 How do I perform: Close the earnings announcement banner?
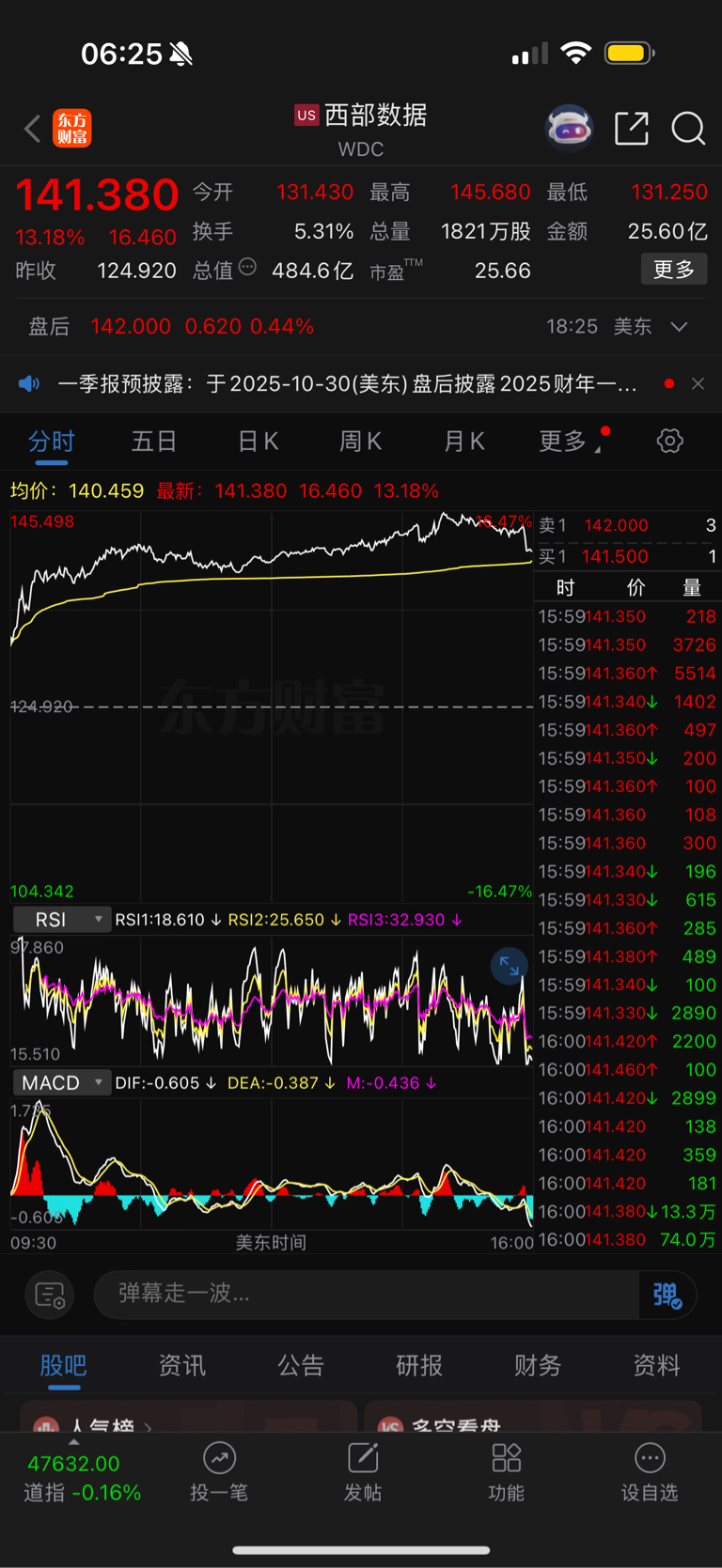[x=698, y=383]
